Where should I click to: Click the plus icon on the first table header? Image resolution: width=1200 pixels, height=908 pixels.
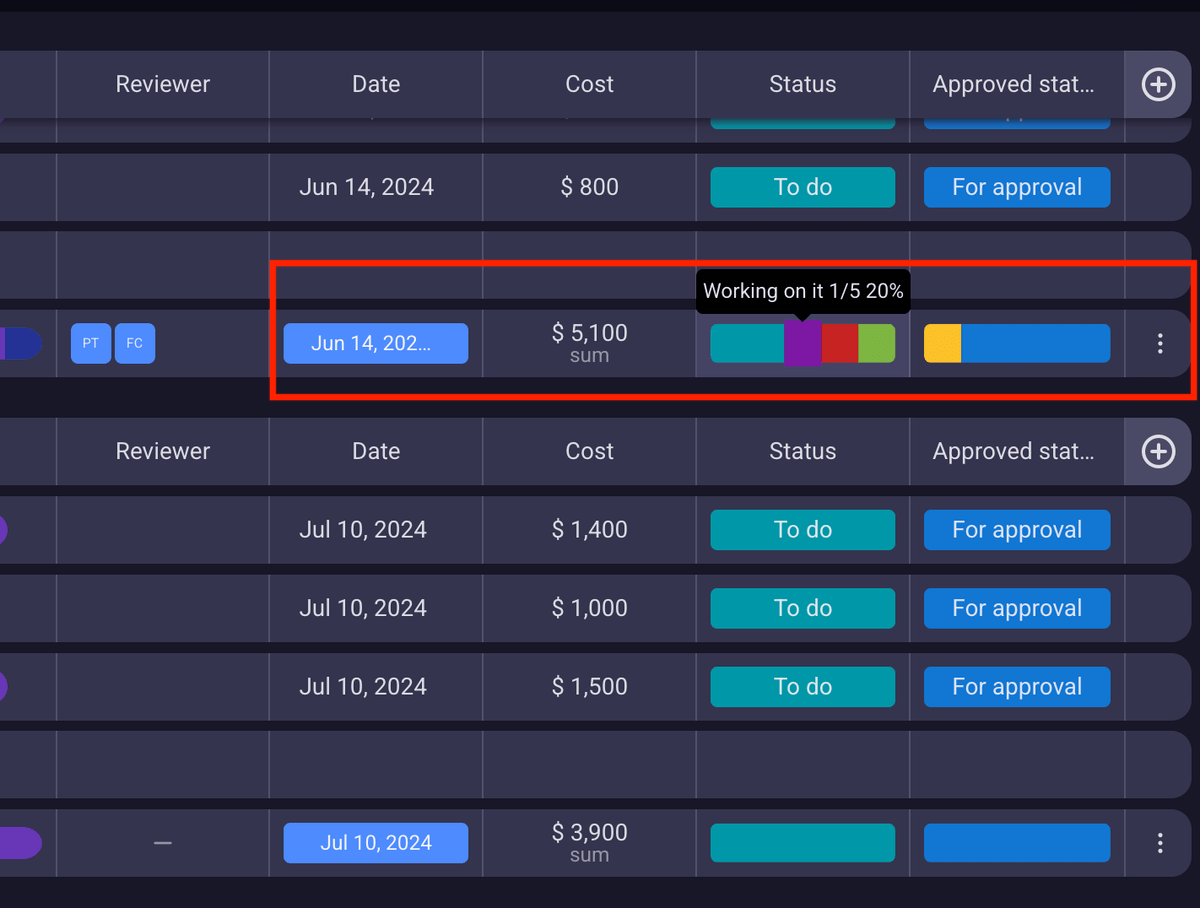[x=1158, y=84]
